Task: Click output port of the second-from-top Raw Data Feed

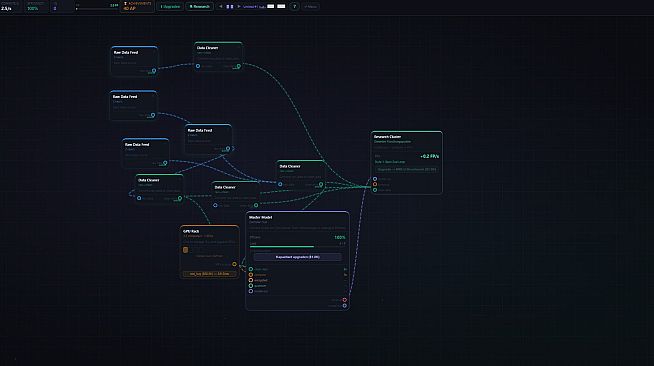Action: click(x=153, y=115)
